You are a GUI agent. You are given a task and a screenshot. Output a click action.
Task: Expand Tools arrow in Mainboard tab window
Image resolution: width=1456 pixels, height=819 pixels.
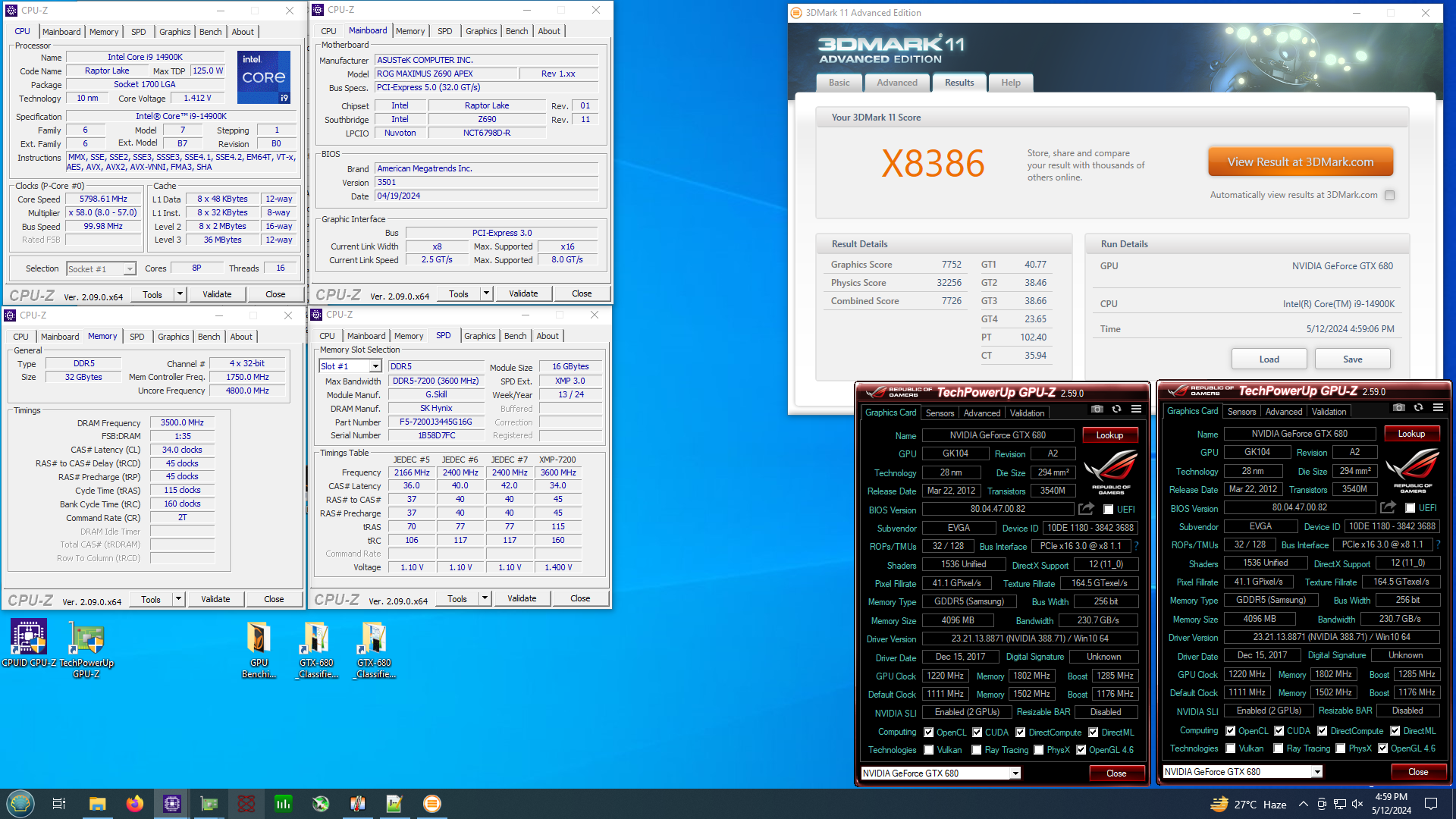tap(486, 293)
